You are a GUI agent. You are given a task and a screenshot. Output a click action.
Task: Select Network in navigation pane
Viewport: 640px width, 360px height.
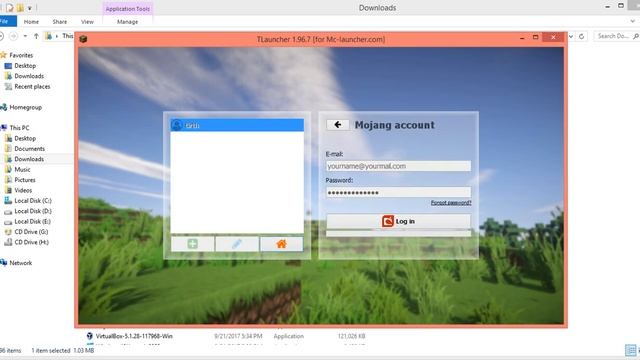click(20, 263)
